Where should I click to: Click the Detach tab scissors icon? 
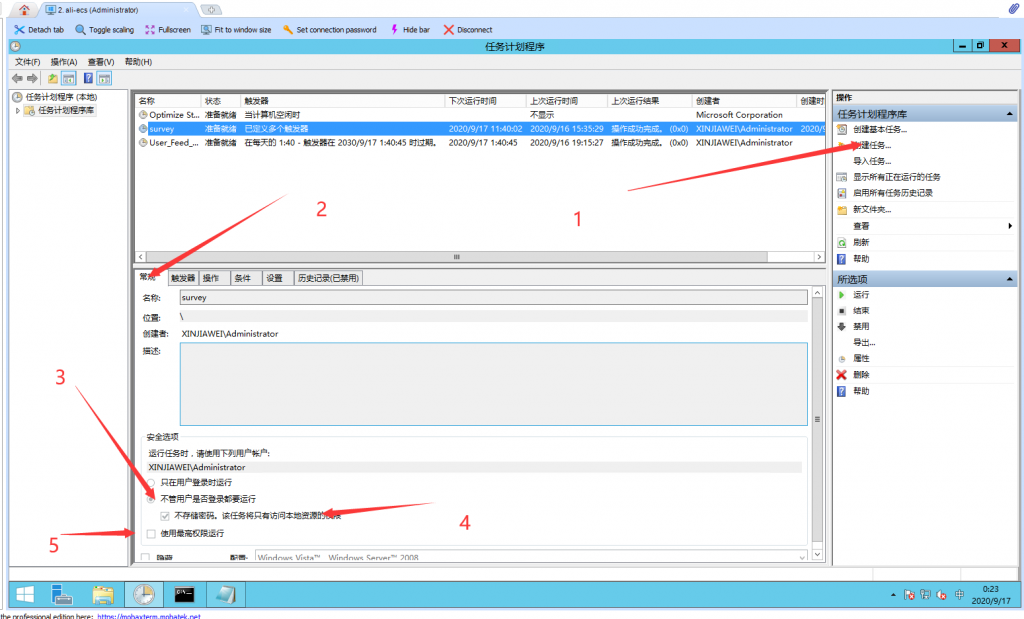click(19, 30)
